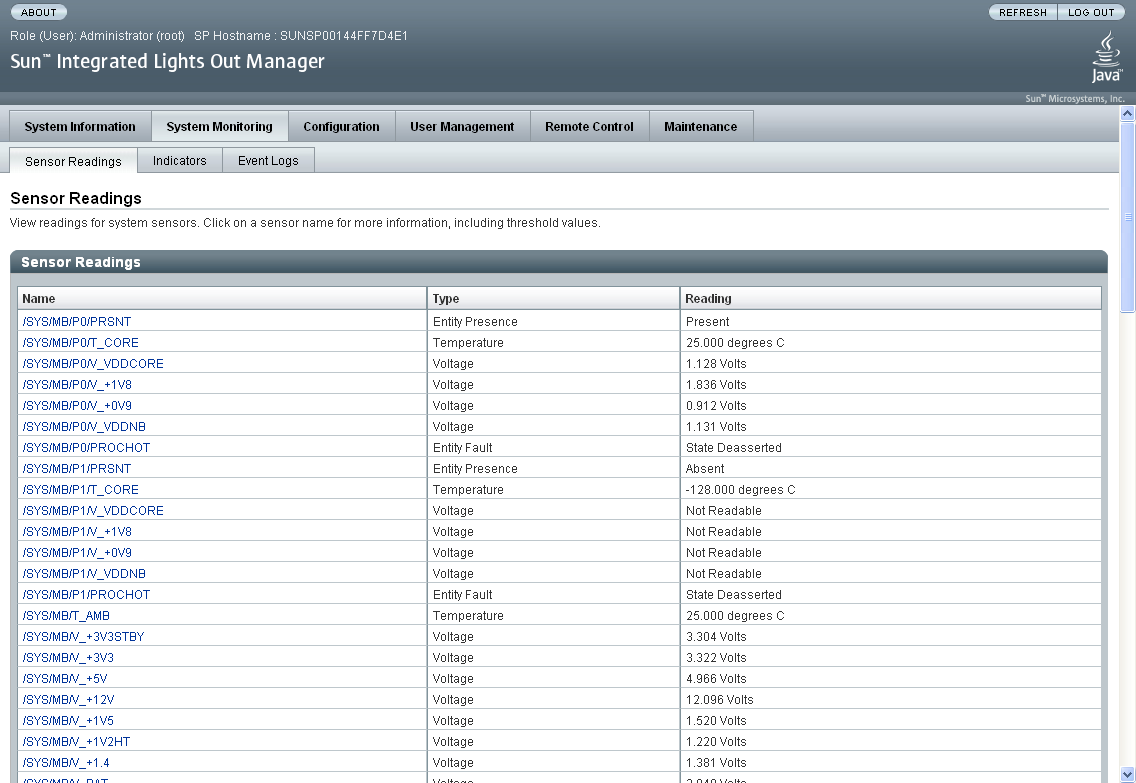Open the /SYS/MB/P1/PRSNT sensor link

pyautogui.click(x=77, y=469)
